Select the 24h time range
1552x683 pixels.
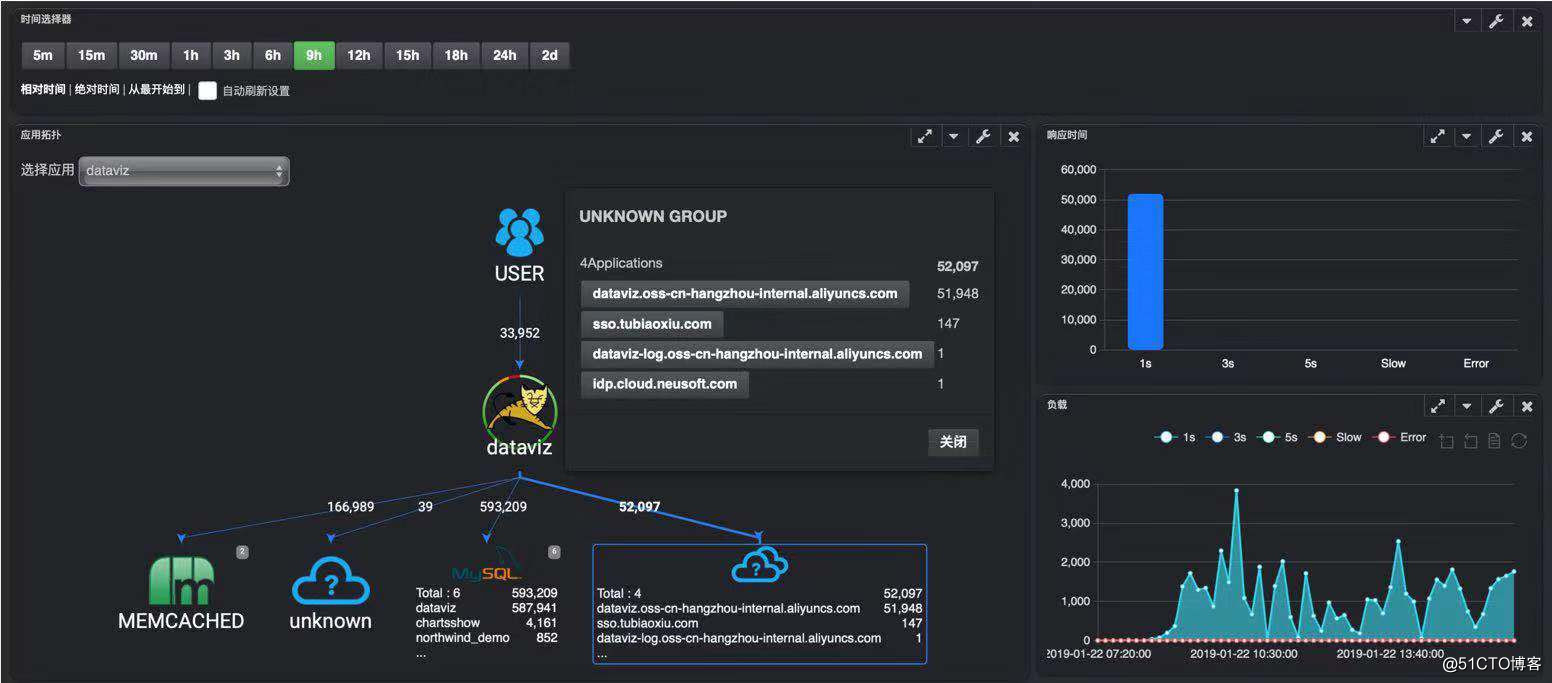505,56
